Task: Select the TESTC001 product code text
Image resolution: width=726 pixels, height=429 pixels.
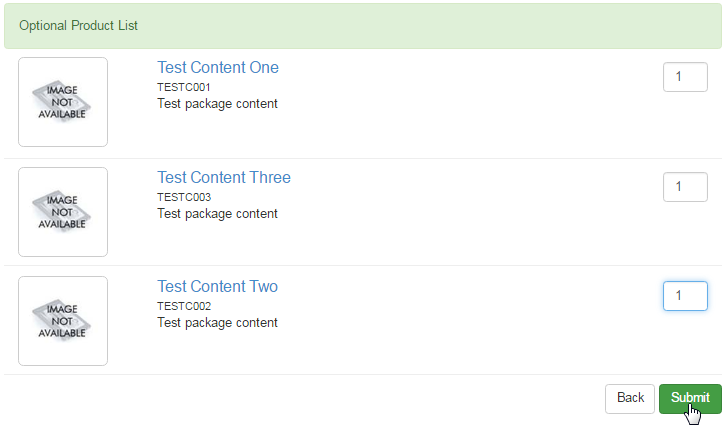Action: pyautogui.click(x=183, y=87)
